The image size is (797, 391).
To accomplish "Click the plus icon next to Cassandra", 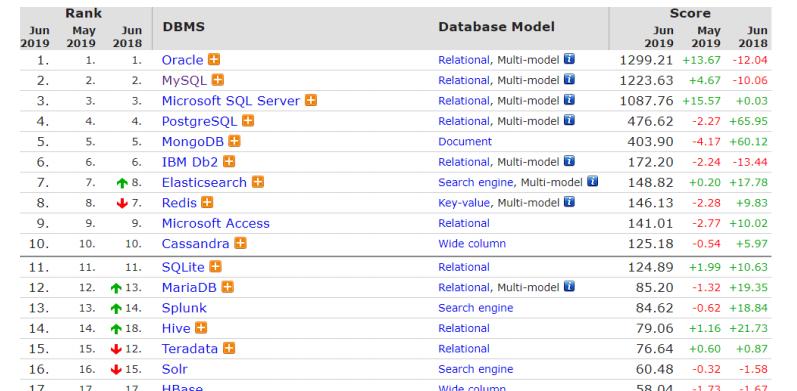I will [240, 244].
